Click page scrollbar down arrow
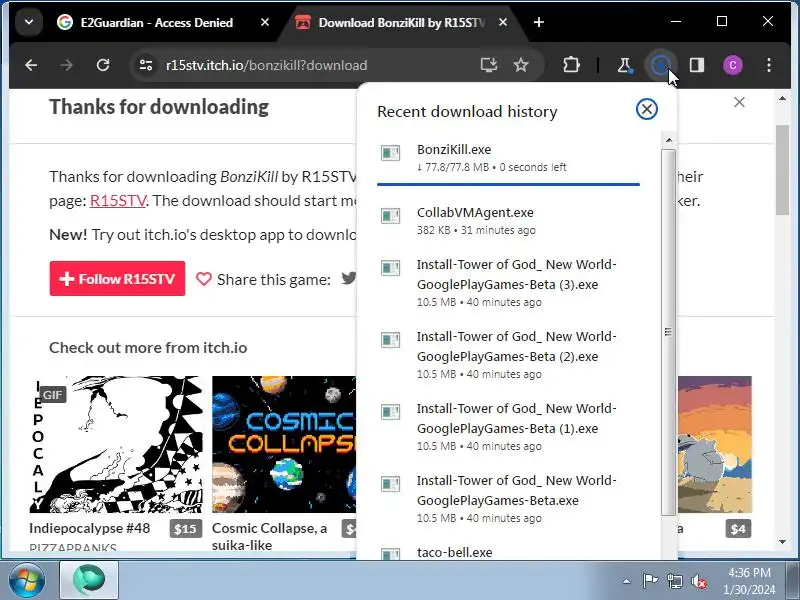Viewport: 800px width, 600px height. (783, 542)
